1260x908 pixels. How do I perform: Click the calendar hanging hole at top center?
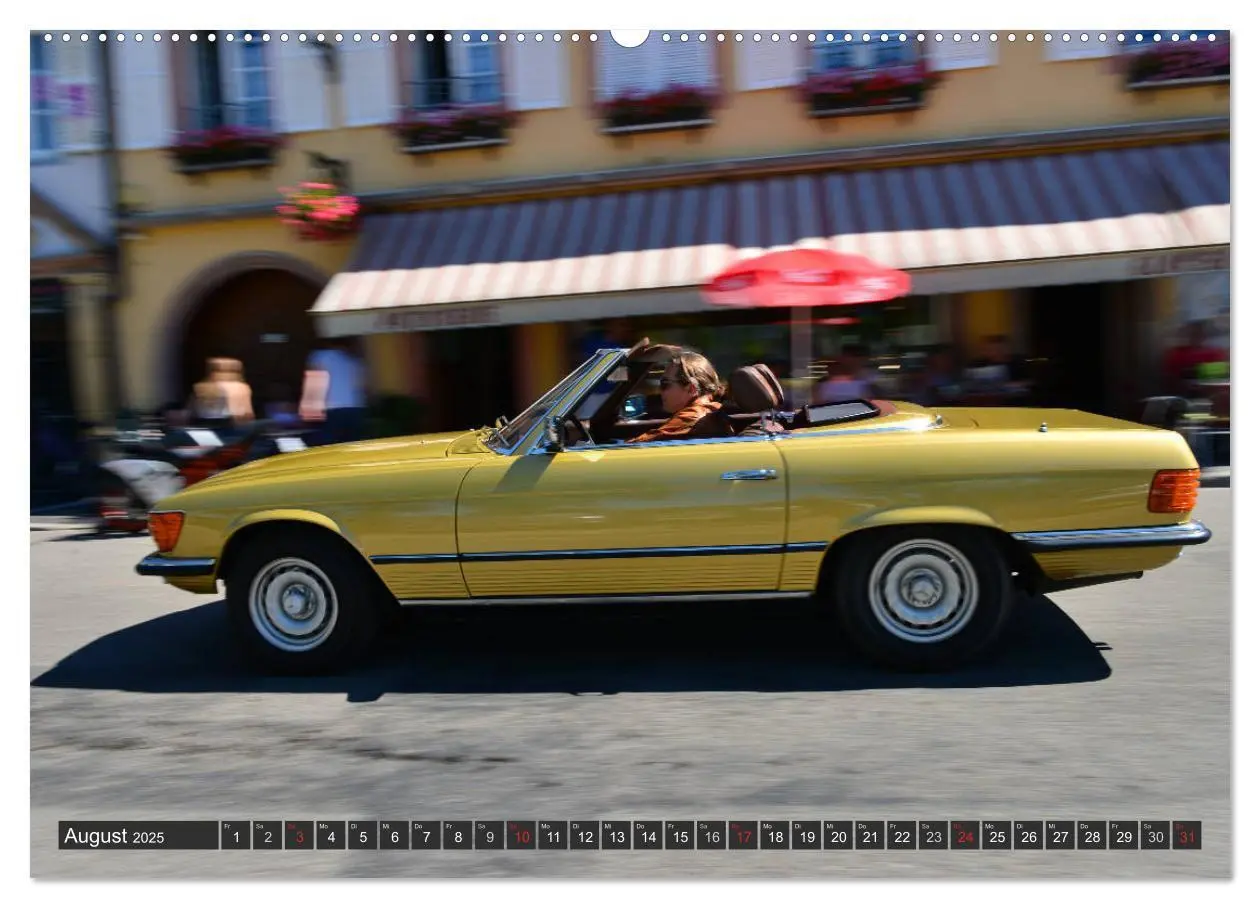coord(630,37)
